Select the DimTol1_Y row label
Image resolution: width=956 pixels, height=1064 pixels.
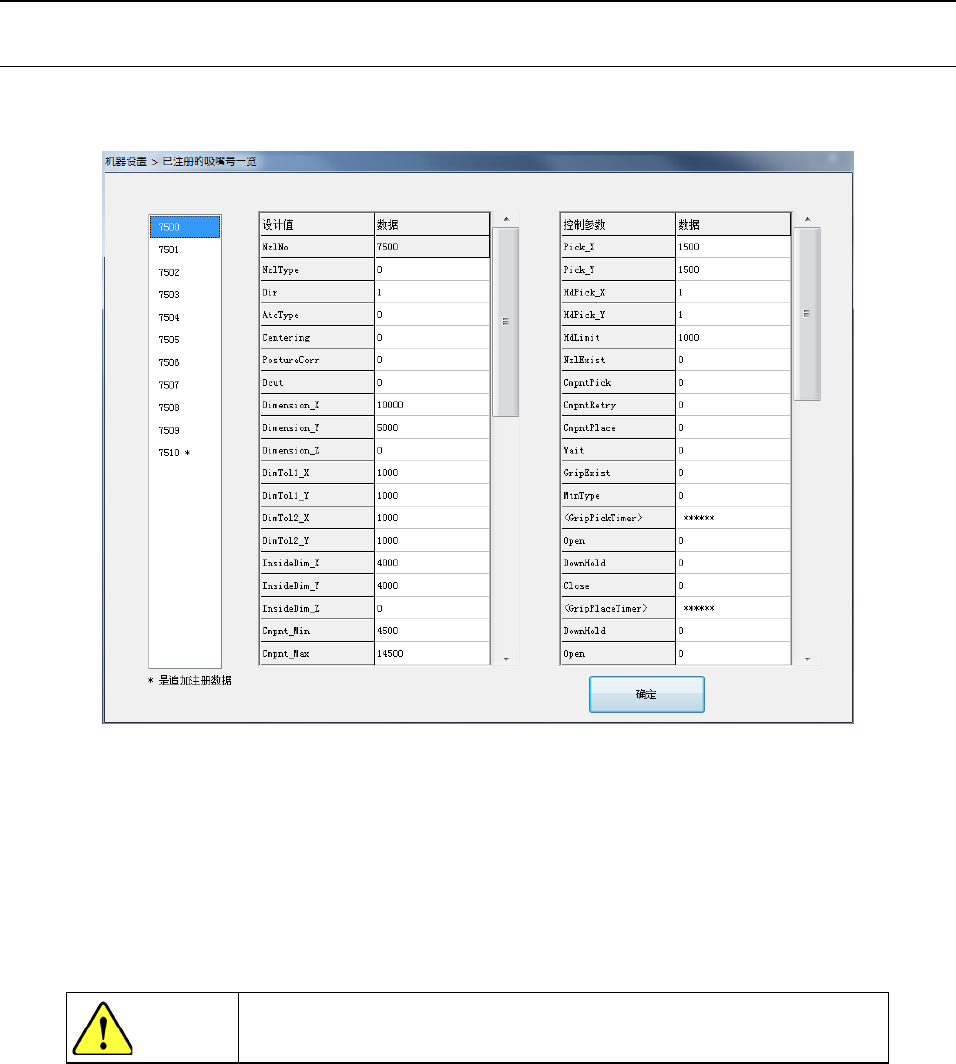[x=317, y=495]
